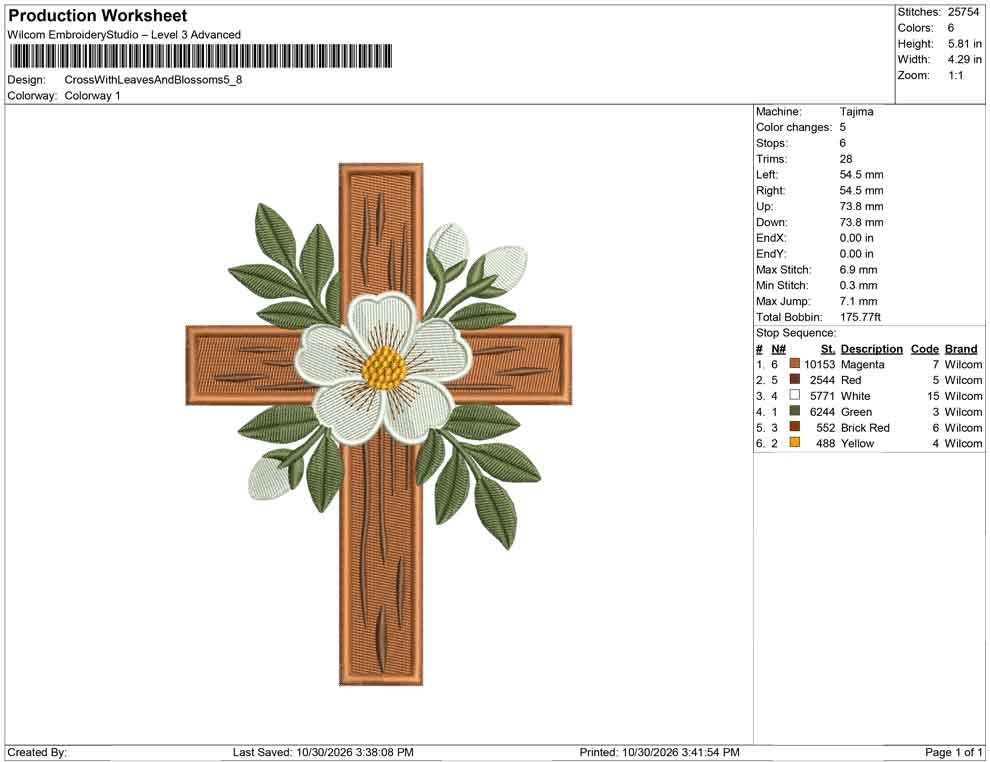Viewport: 990px width, 762px height.
Task: Click the Min Stitch value 0.3 mm
Action: tap(859, 285)
